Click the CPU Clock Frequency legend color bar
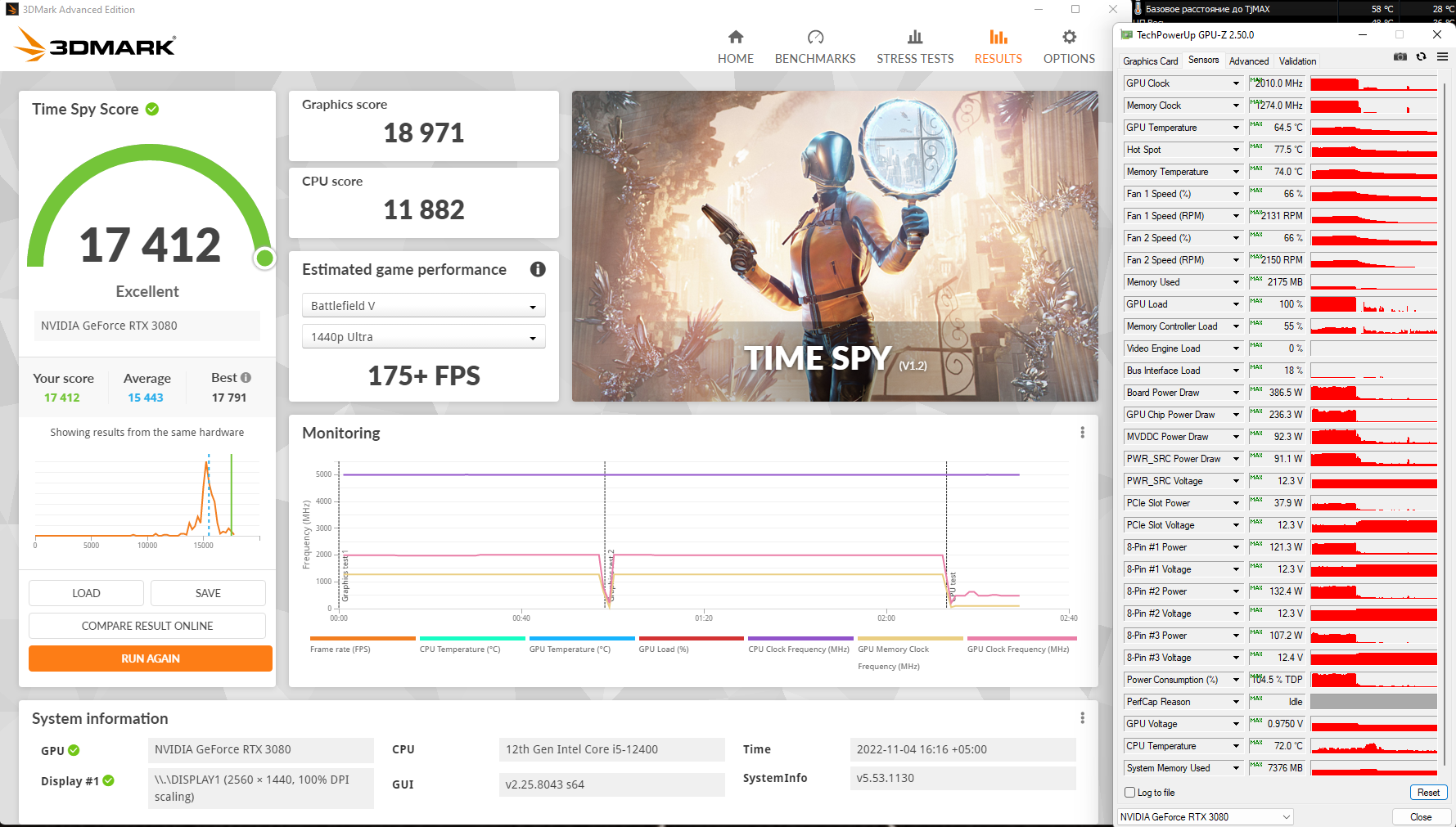This screenshot has width=1456, height=827. [801, 638]
